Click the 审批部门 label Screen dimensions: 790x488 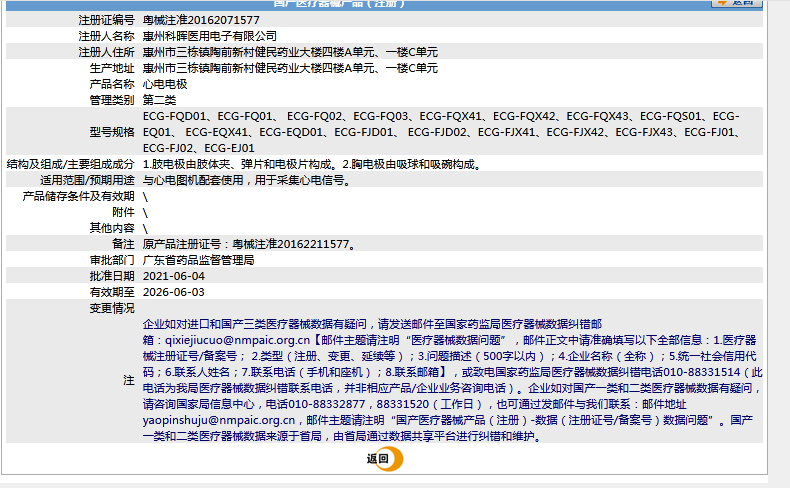112,260
